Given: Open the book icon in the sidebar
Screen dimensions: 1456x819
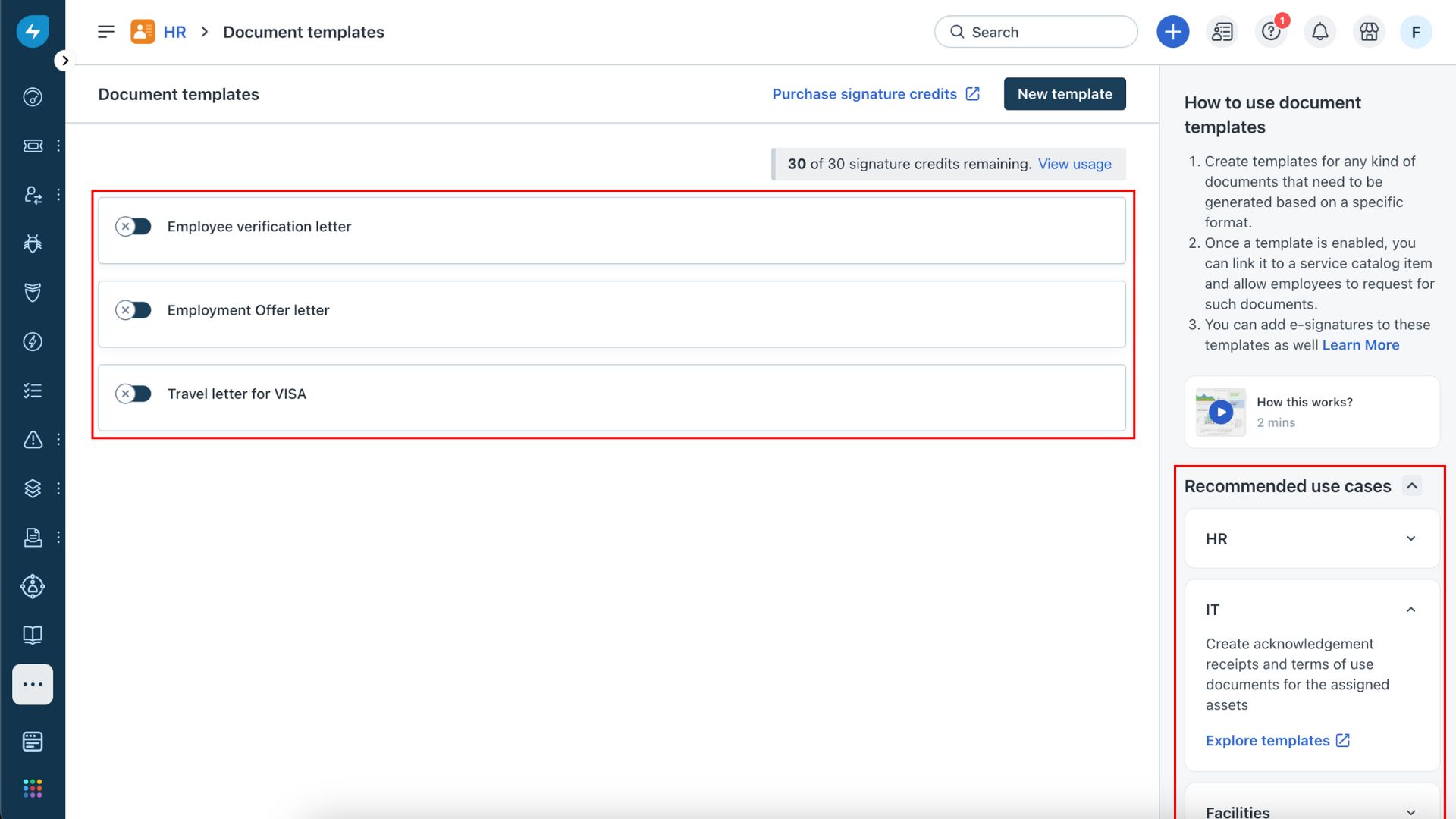Looking at the screenshot, I should point(33,635).
